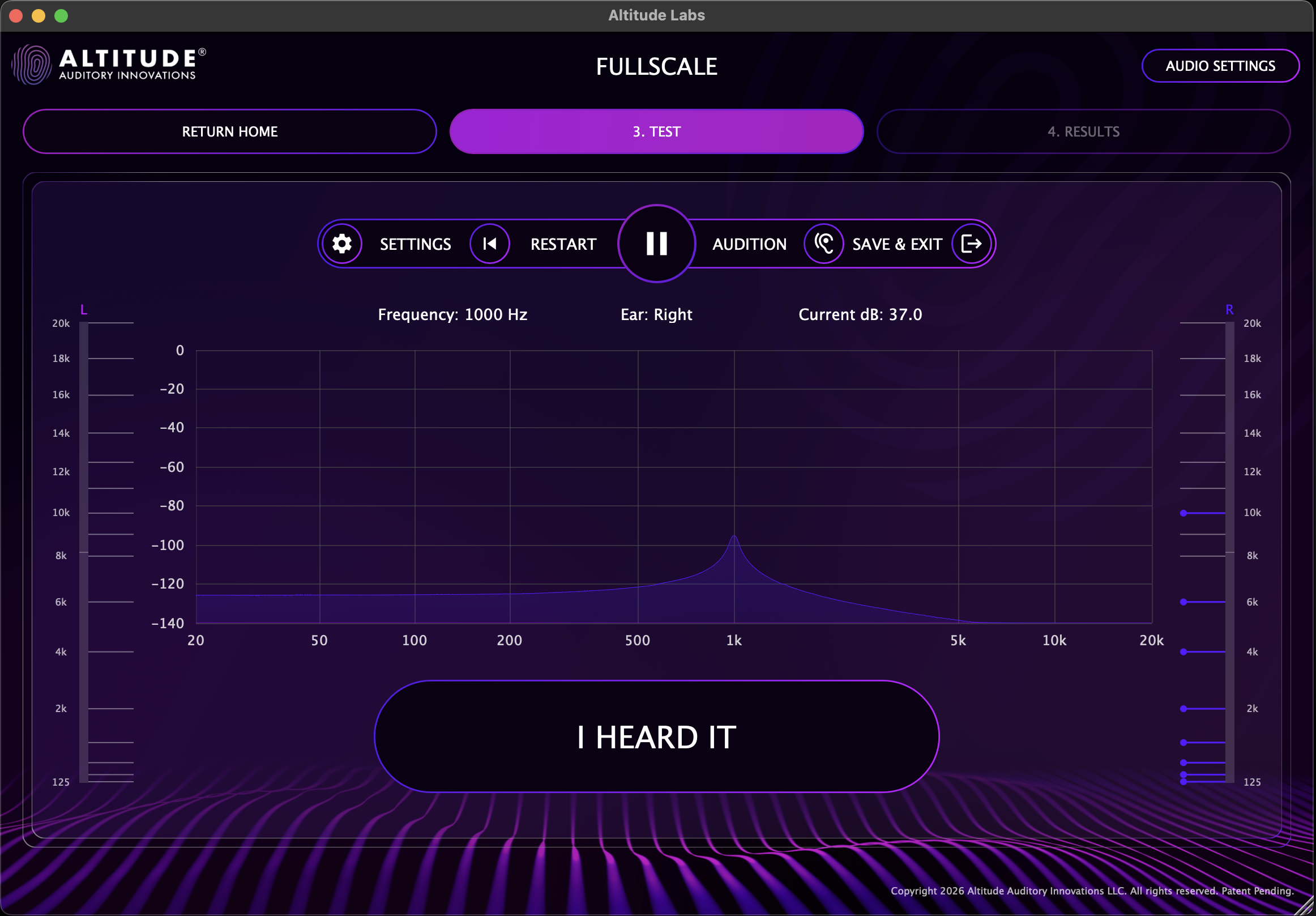Click the RESTART label in the toolbar
The width and height of the screenshot is (1316, 916).
tap(563, 244)
